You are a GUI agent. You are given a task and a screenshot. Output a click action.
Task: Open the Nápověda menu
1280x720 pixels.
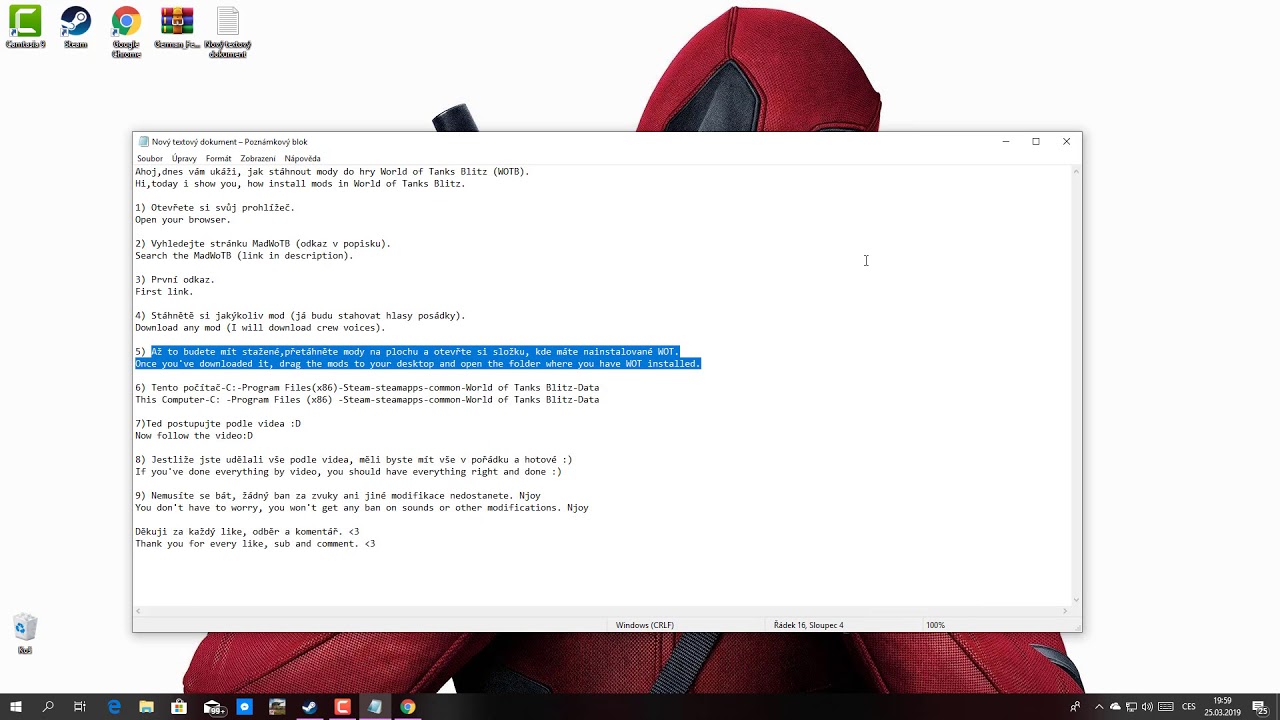(x=302, y=158)
